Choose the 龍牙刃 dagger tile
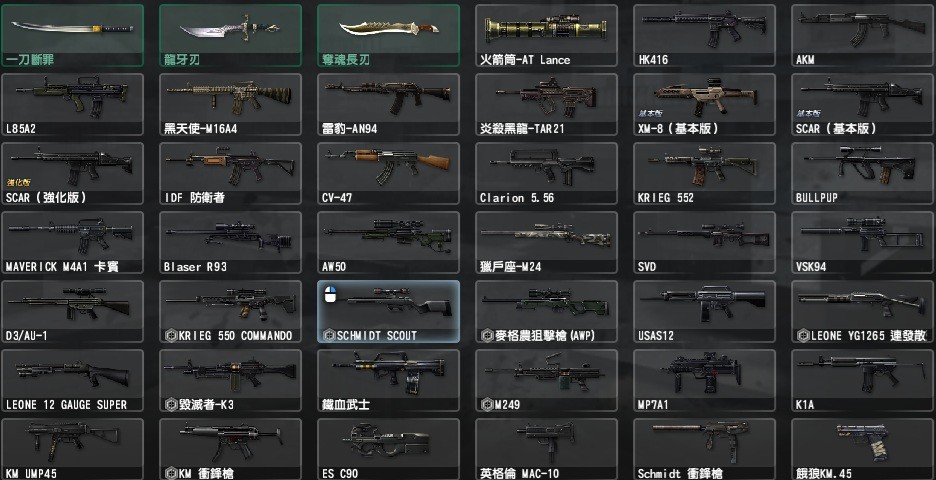 [x=230, y=35]
